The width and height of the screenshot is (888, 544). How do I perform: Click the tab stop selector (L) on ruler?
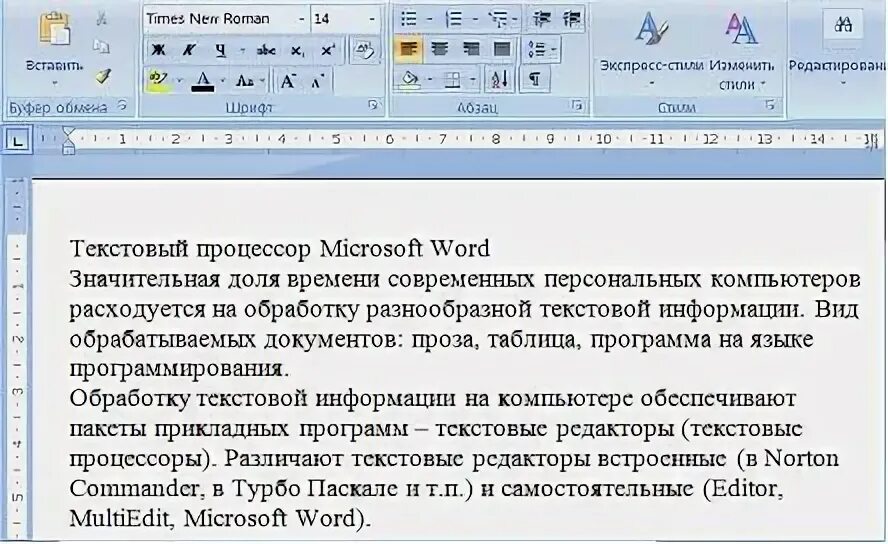point(16,140)
